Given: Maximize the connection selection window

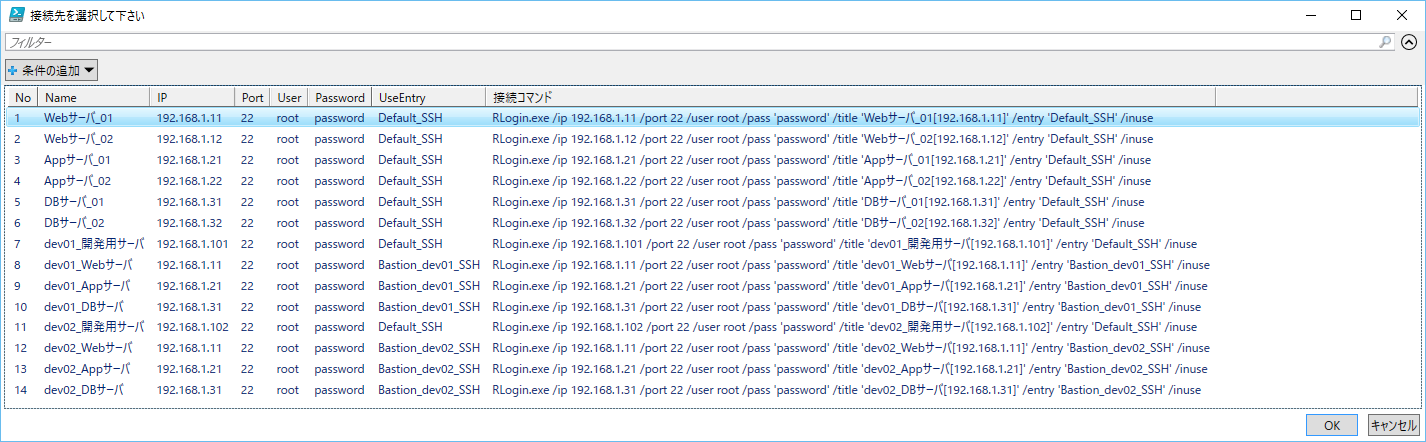Looking at the screenshot, I should point(1356,15).
